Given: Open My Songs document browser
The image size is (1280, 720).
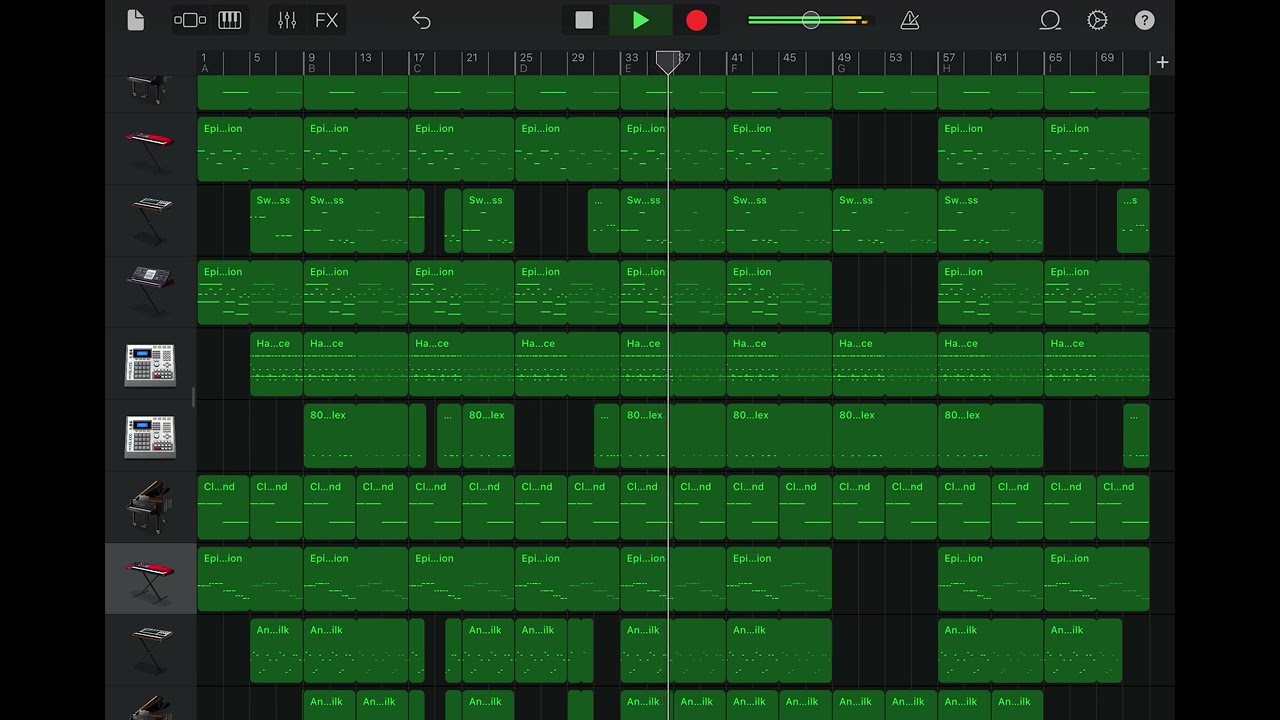Looking at the screenshot, I should pos(136,20).
